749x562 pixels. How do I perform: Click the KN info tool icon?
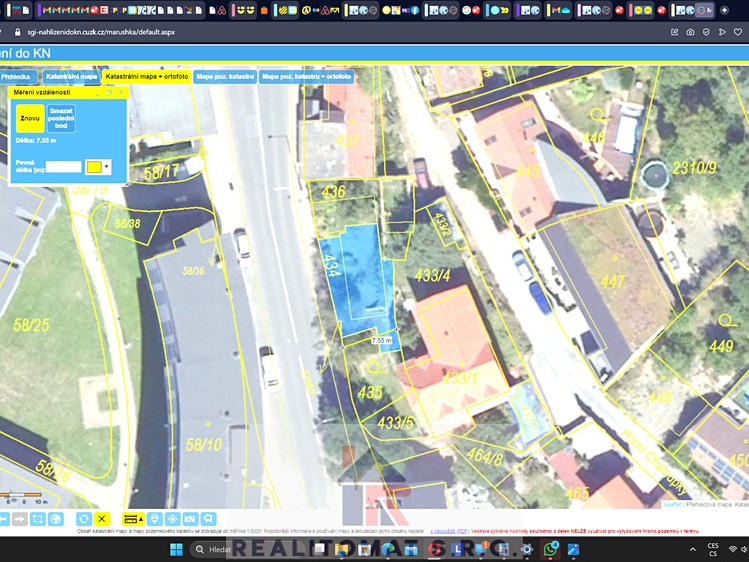coord(190,519)
